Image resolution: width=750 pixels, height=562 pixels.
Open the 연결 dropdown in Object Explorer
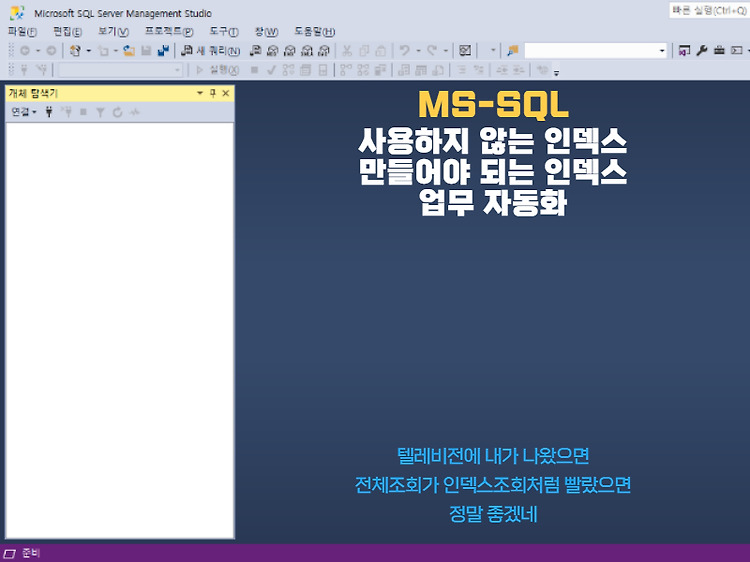pyautogui.click(x=23, y=112)
